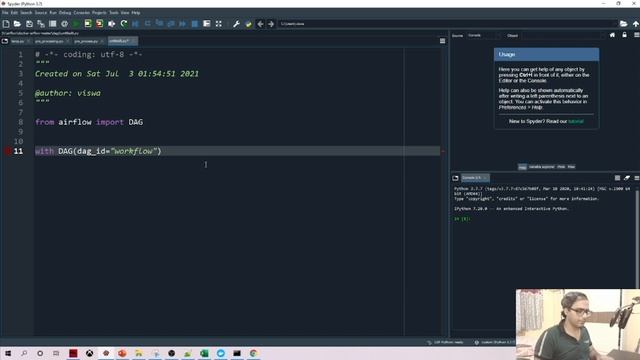640x360 pixels.
Task: Re-run last script toolbar icon
Action: tap(123, 24)
